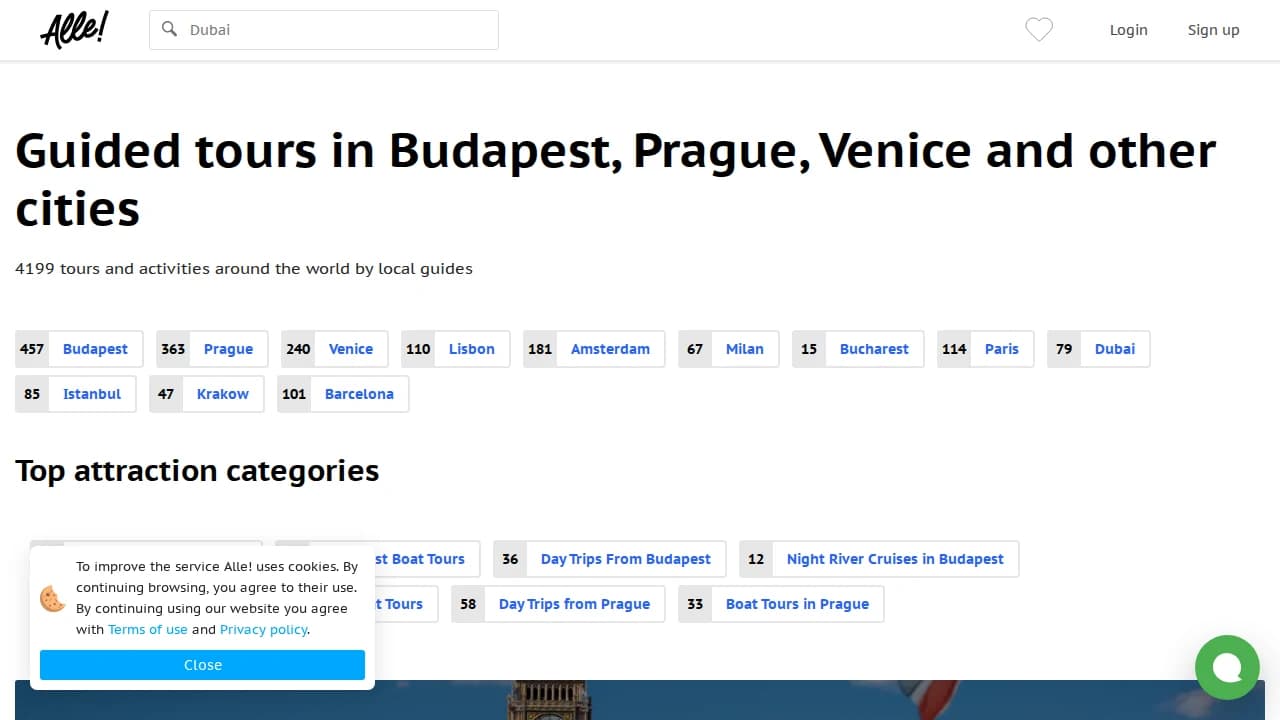View tours in Dubai

1114,349
